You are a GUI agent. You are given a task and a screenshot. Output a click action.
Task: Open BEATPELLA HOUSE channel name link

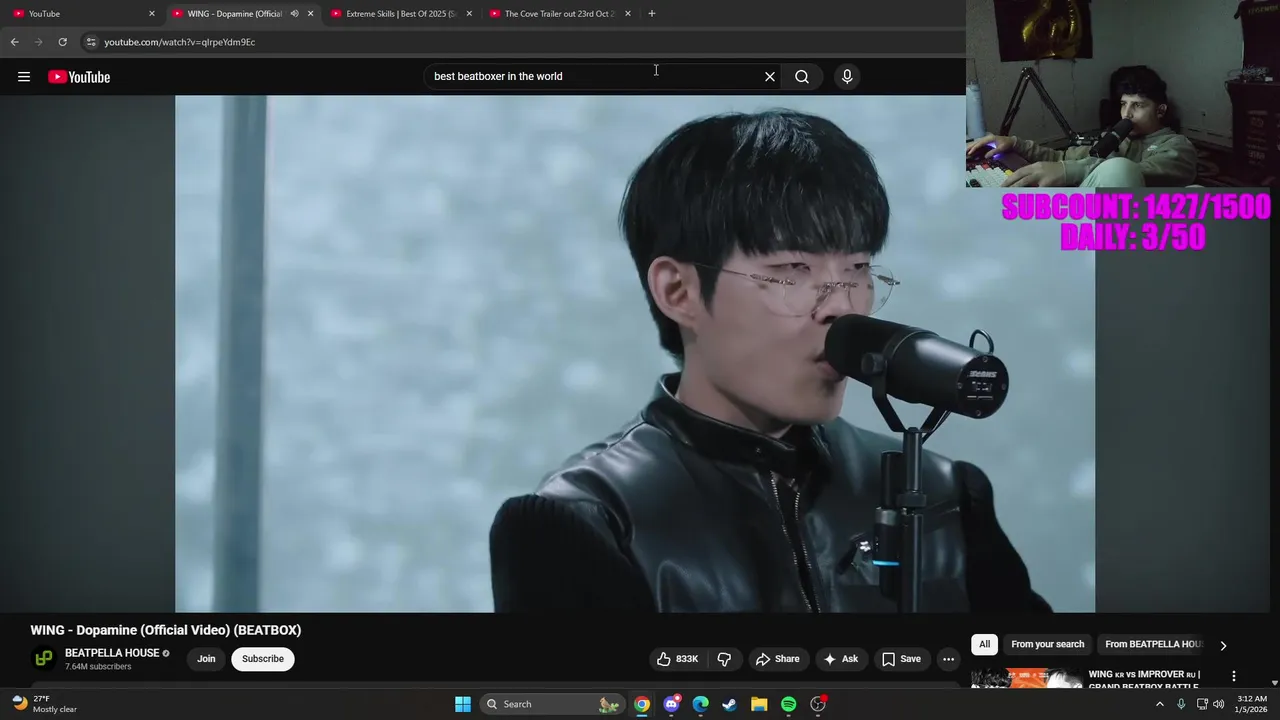tap(112, 653)
